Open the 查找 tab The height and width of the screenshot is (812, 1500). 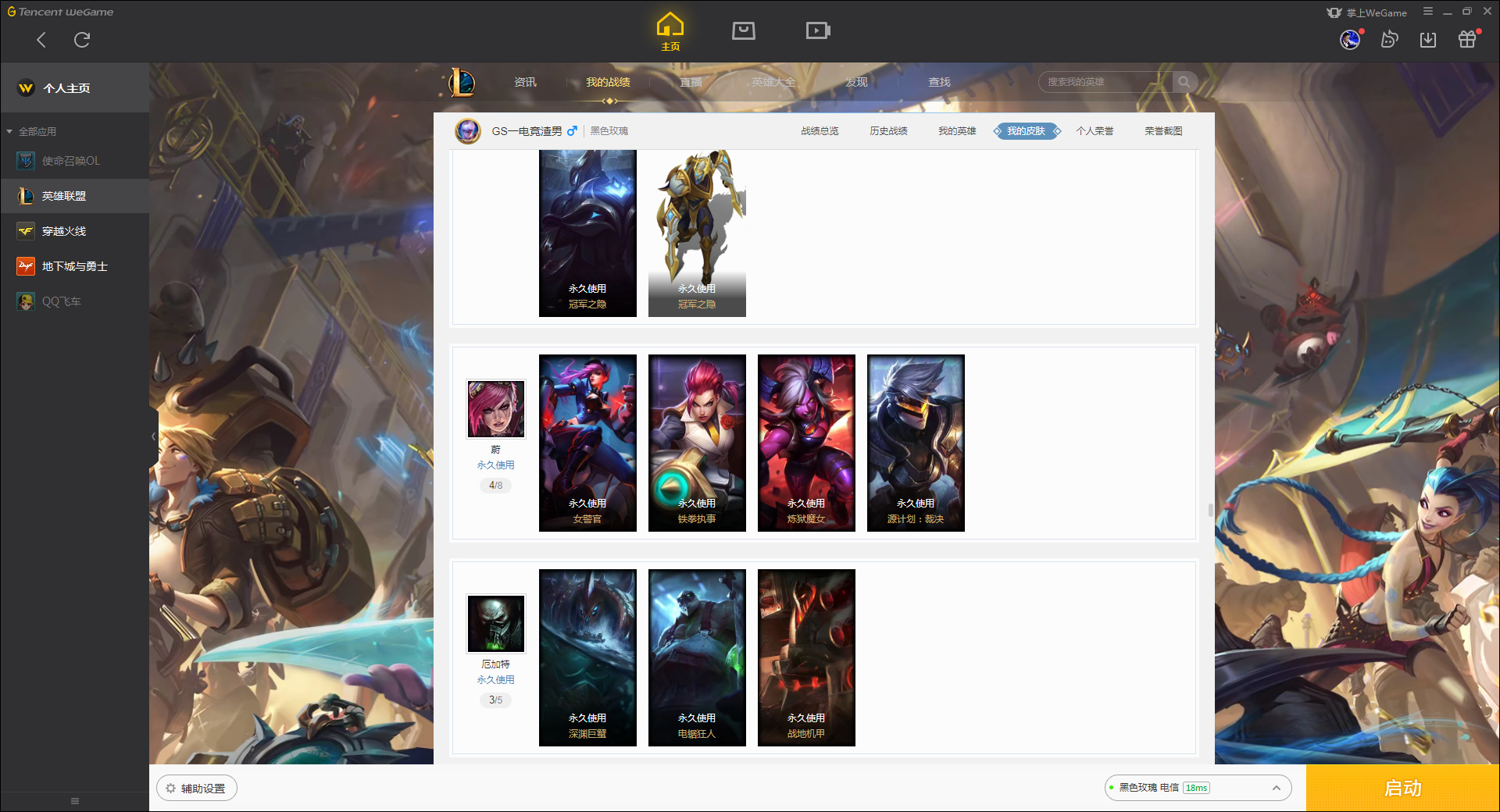939,82
